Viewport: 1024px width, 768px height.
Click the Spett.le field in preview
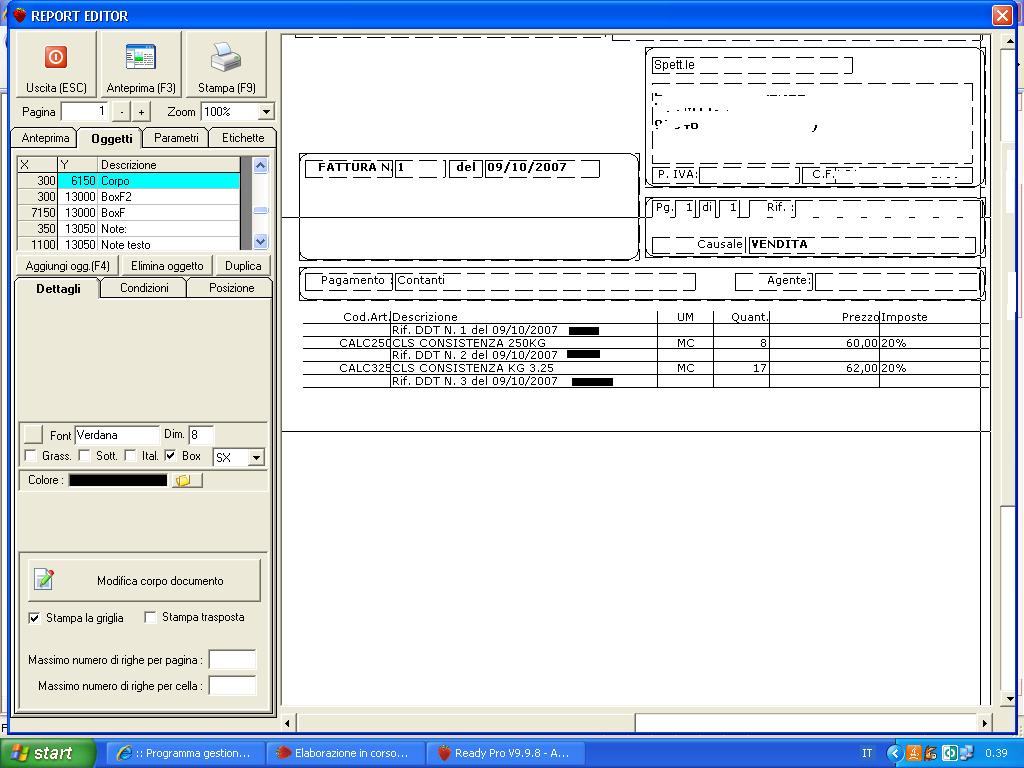(752, 65)
